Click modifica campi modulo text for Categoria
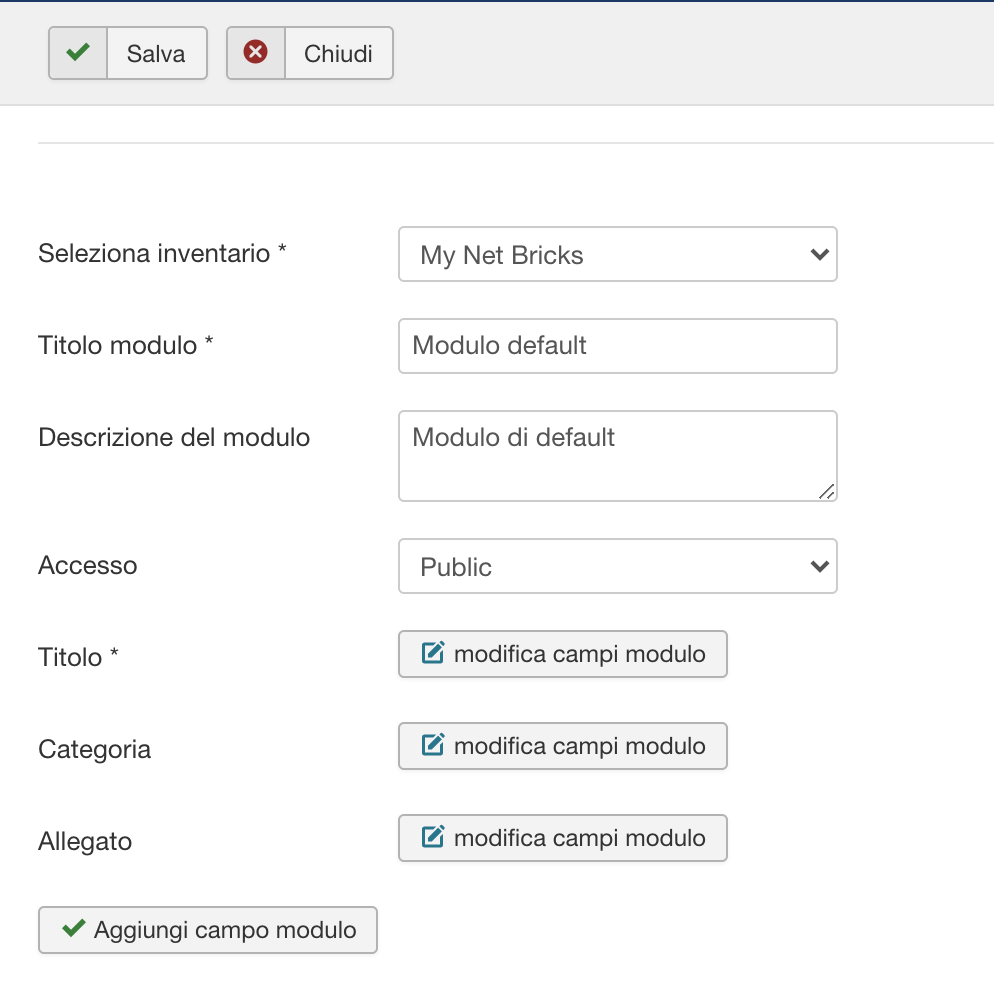 tap(579, 746)
